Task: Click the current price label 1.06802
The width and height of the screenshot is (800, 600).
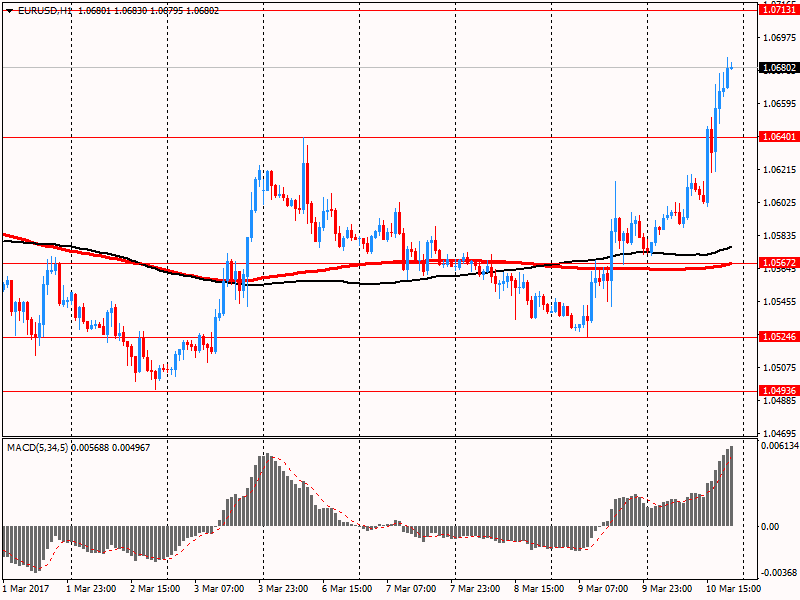Action: 778,68
